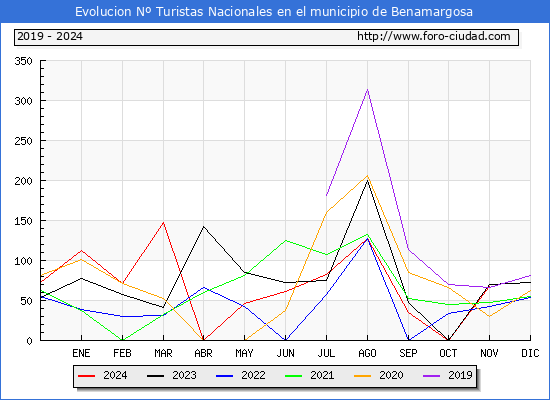Select the red 2024 legend swatch

86,376
